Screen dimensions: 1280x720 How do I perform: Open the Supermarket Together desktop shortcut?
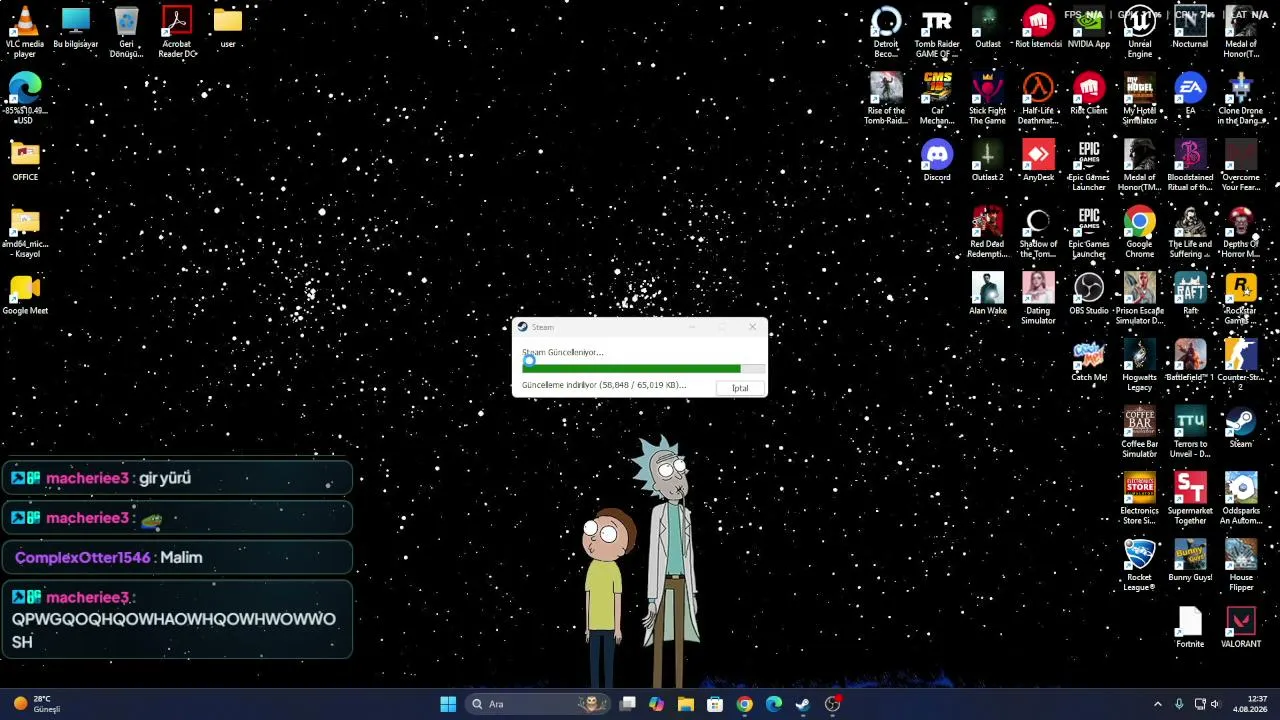[1190, 498]
